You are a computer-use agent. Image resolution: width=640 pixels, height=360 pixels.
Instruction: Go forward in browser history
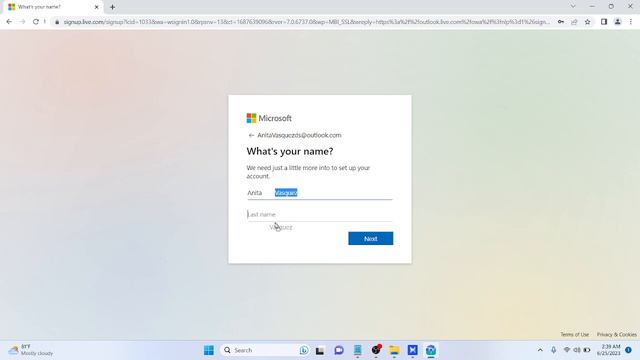click(22, 22)
